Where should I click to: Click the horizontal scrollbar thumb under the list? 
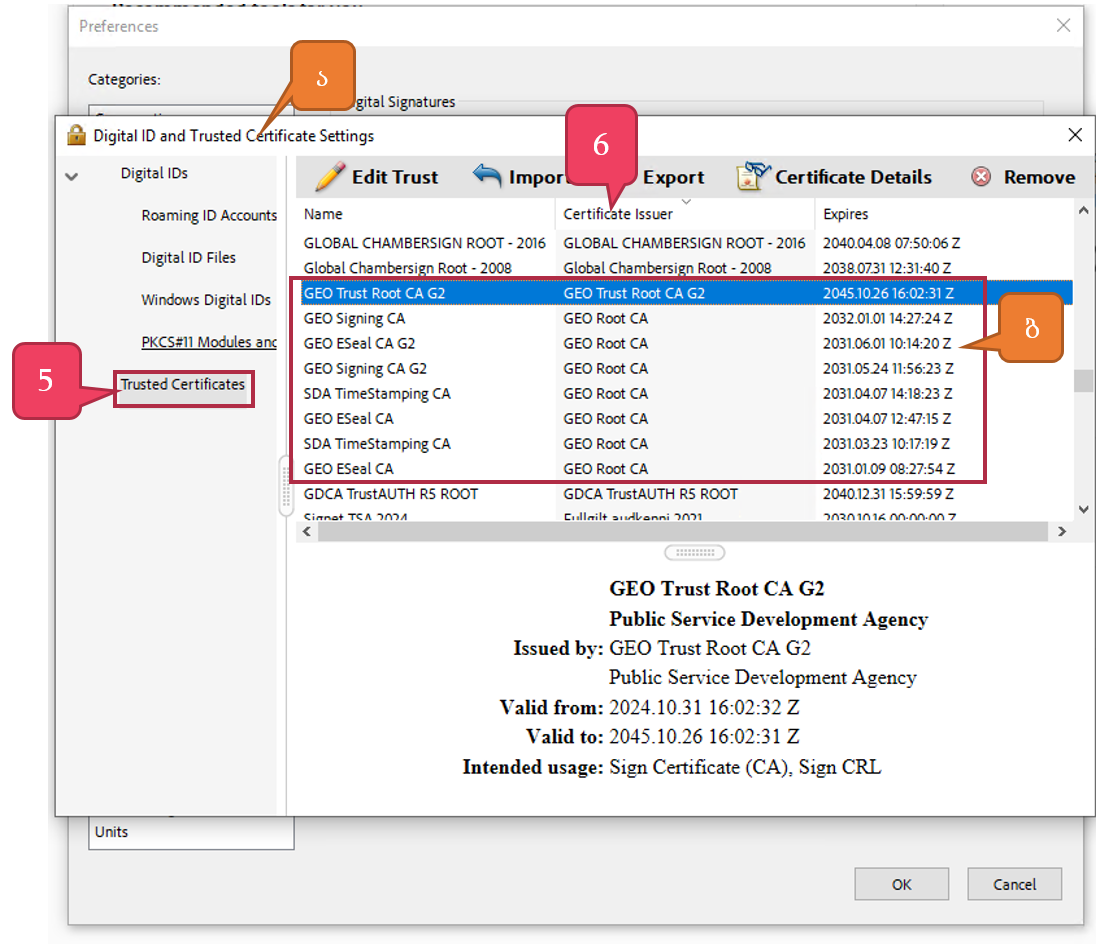click(x=683, y=532)
